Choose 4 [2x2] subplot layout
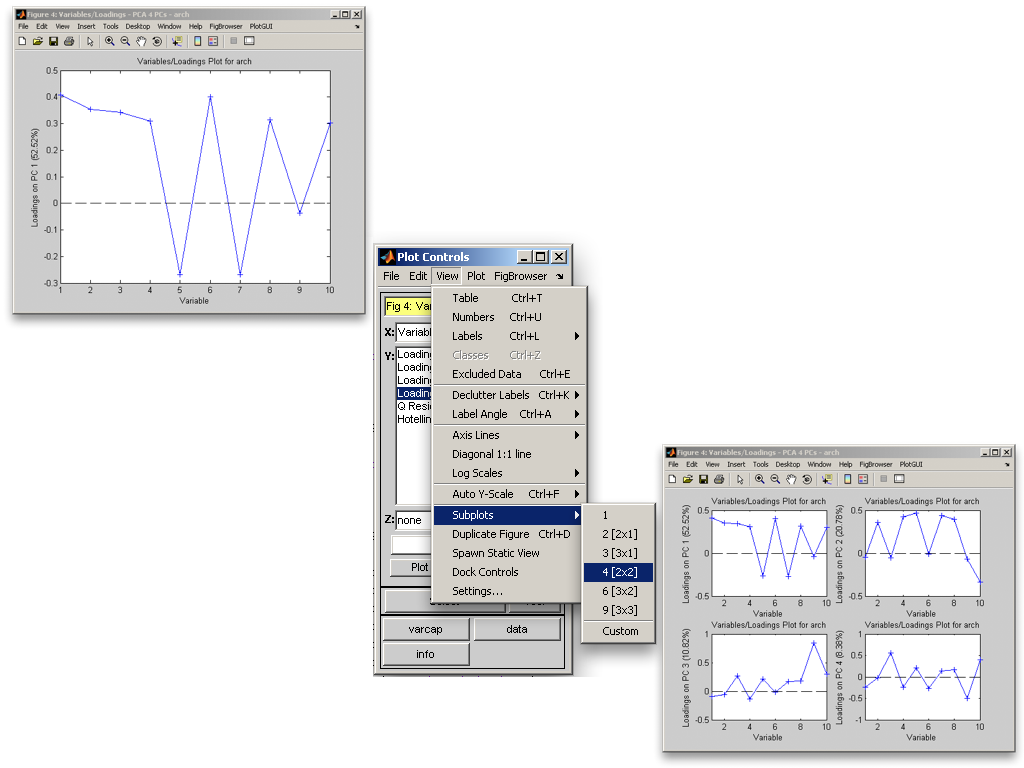 (617, 572)
